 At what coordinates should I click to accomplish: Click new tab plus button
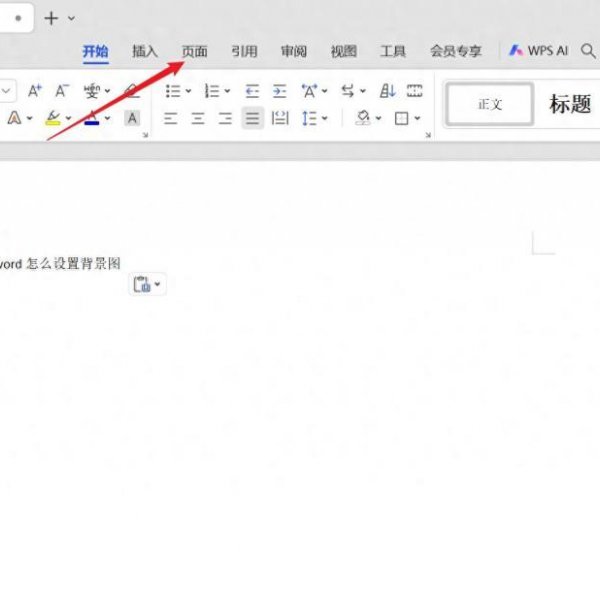(x=51, y=18)
